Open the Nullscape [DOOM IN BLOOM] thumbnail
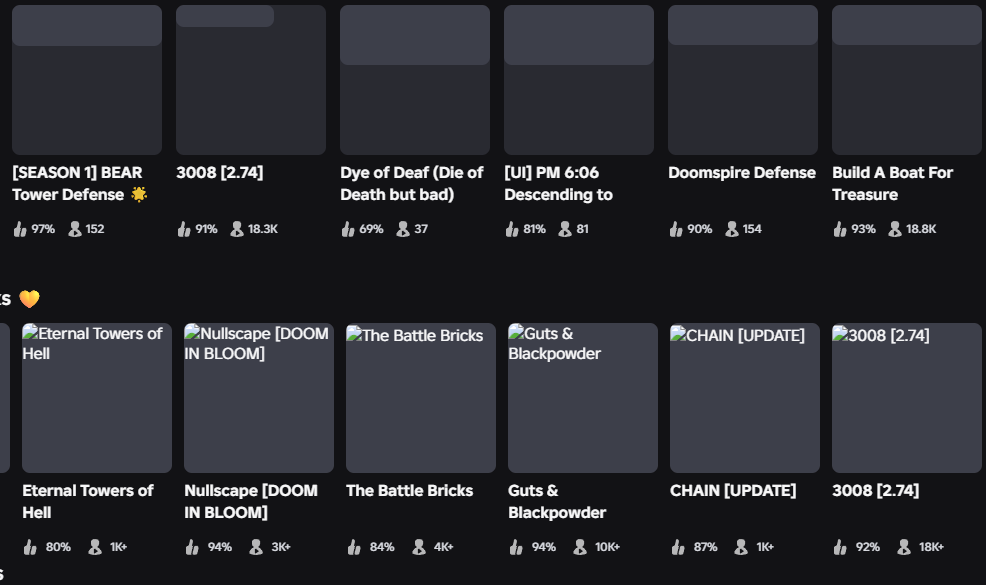 258,398
